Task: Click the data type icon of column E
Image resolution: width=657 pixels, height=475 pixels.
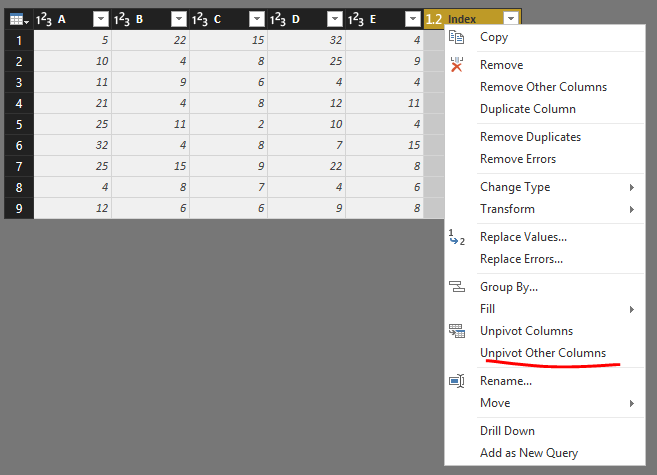Action: pyautogui.click(x=355, y=19)
